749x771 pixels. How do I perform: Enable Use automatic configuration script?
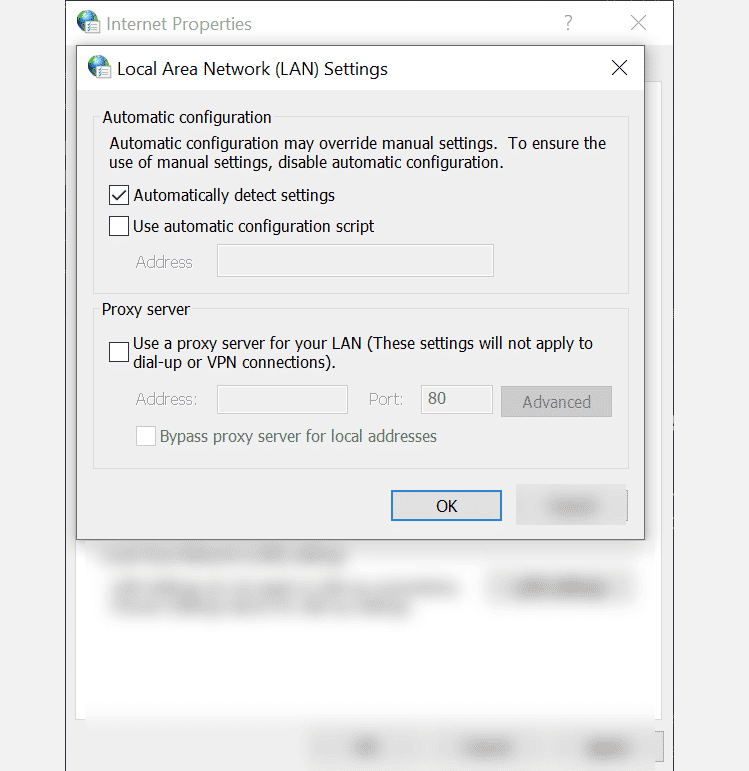click(119, 226)
